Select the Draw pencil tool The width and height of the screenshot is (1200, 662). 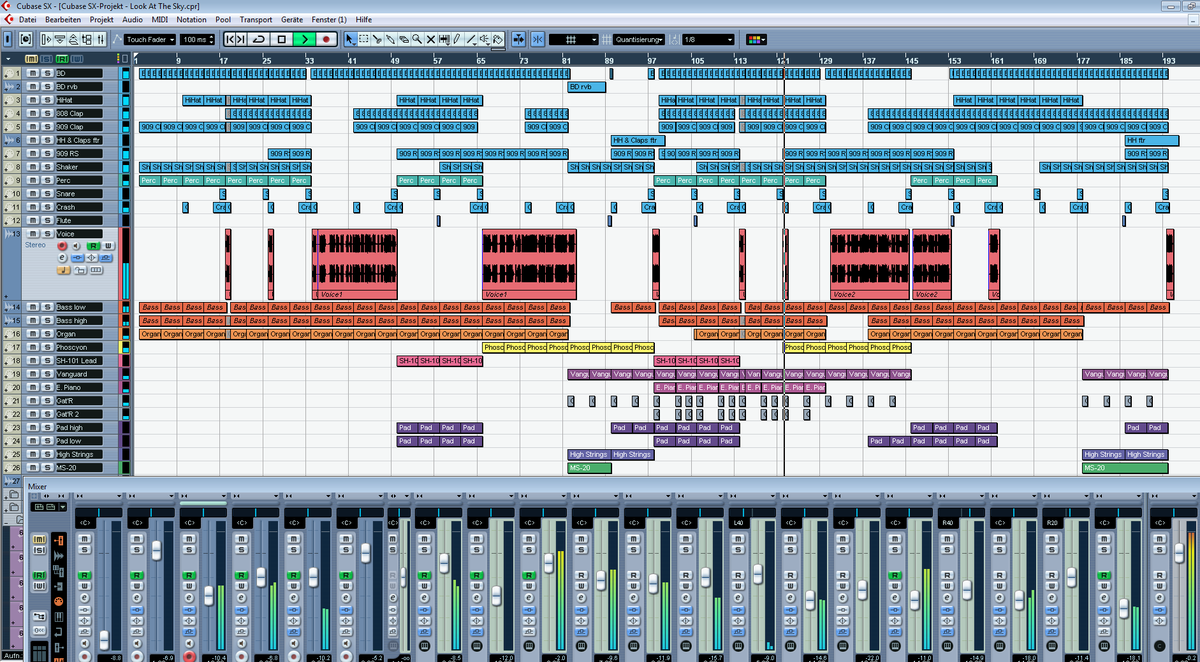coord(456,39)
